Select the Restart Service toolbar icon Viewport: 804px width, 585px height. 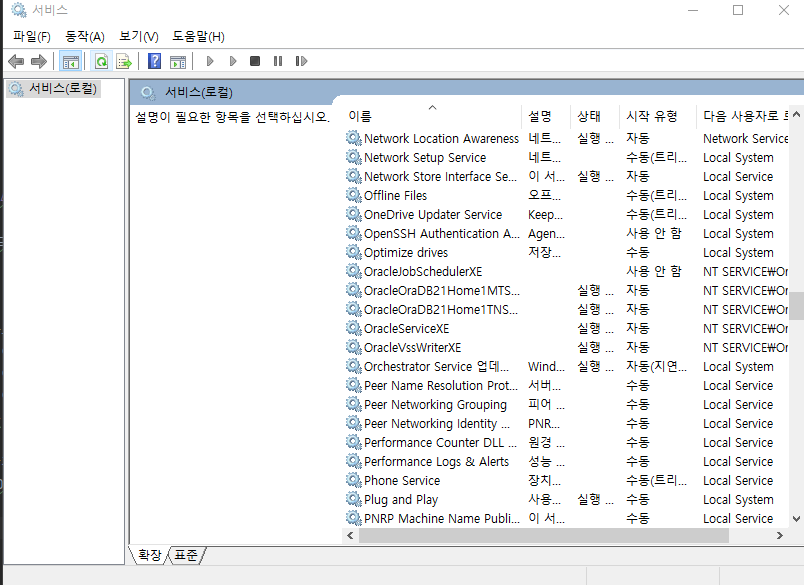pos(302,62)
